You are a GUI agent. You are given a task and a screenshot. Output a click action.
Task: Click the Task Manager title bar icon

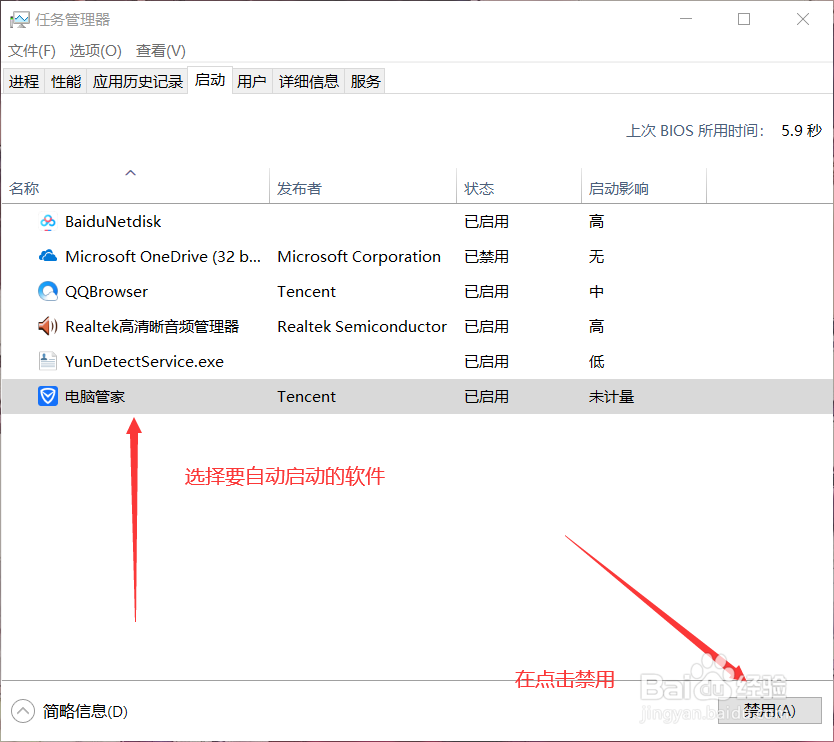20,20
